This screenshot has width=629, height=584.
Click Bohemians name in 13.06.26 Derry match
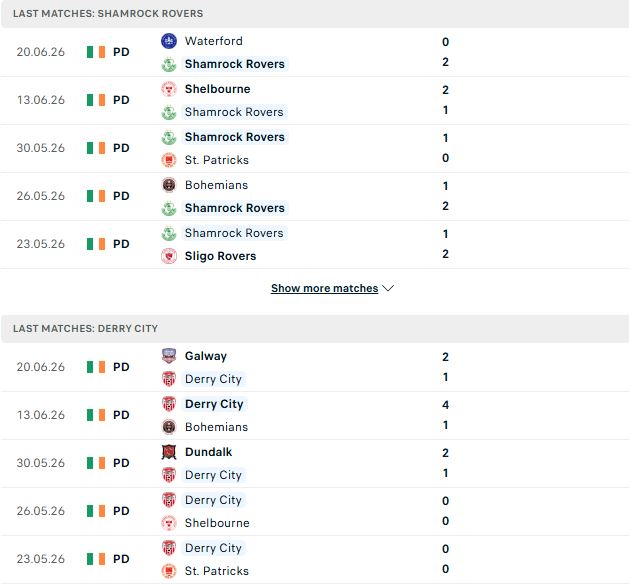tap(216, 427)
